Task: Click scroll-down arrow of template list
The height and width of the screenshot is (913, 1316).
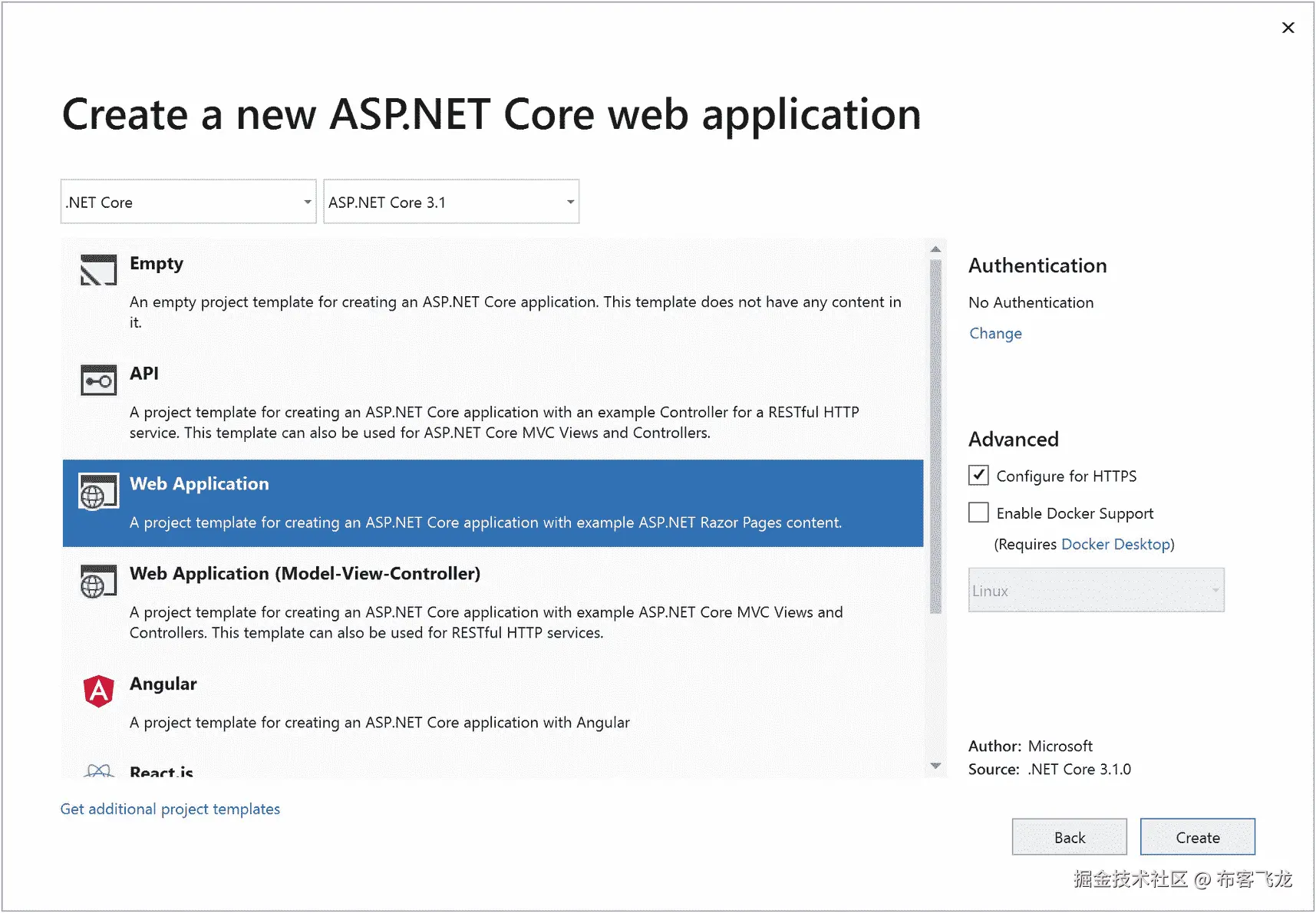Action: (935, 766)
